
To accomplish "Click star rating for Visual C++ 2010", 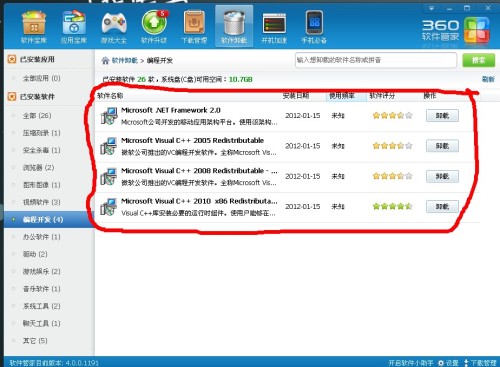I will pyautogui.click(x=392, y=207).
